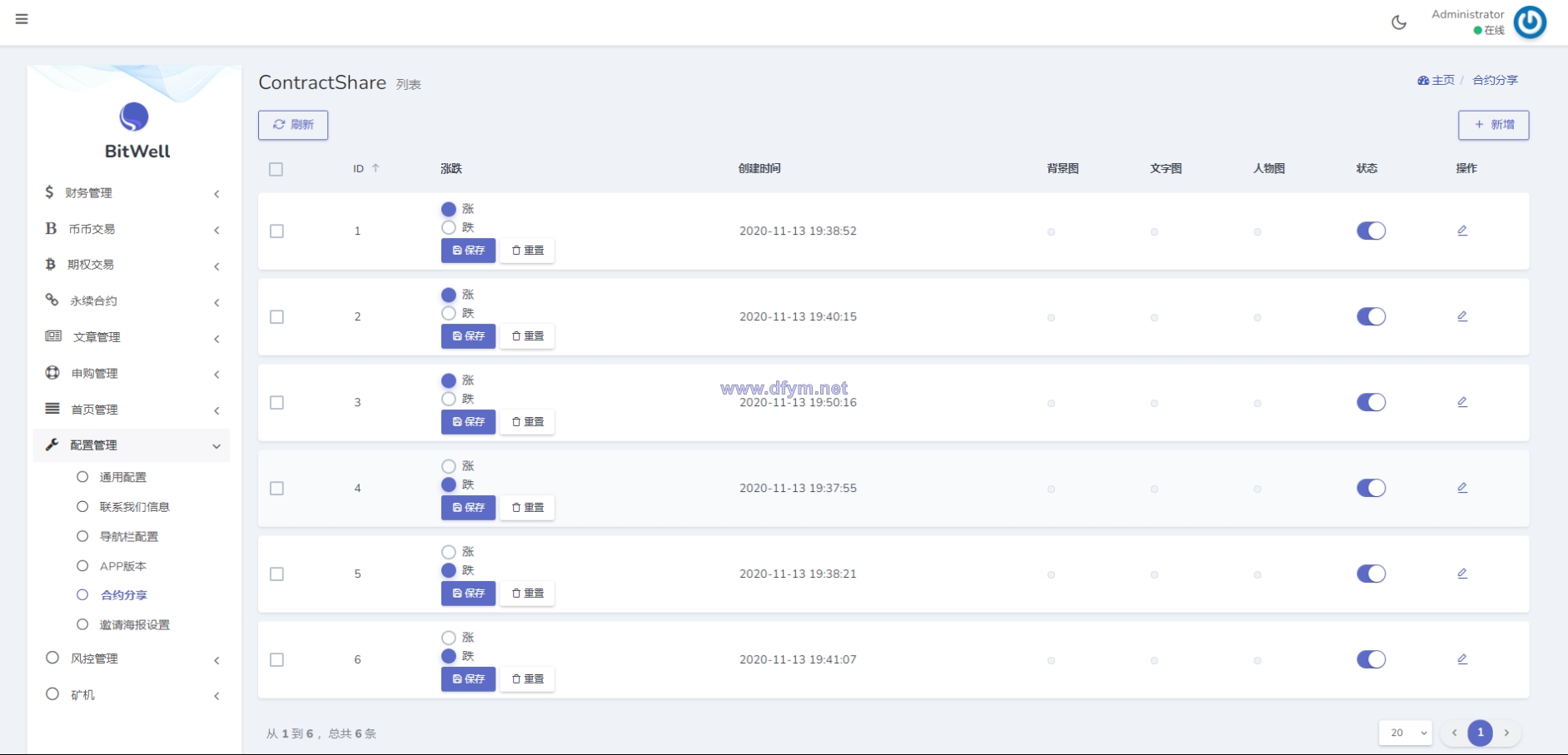Click the bitcoin icon beside 期权交易
1568x755 pixels.
[x=50, y=264]
